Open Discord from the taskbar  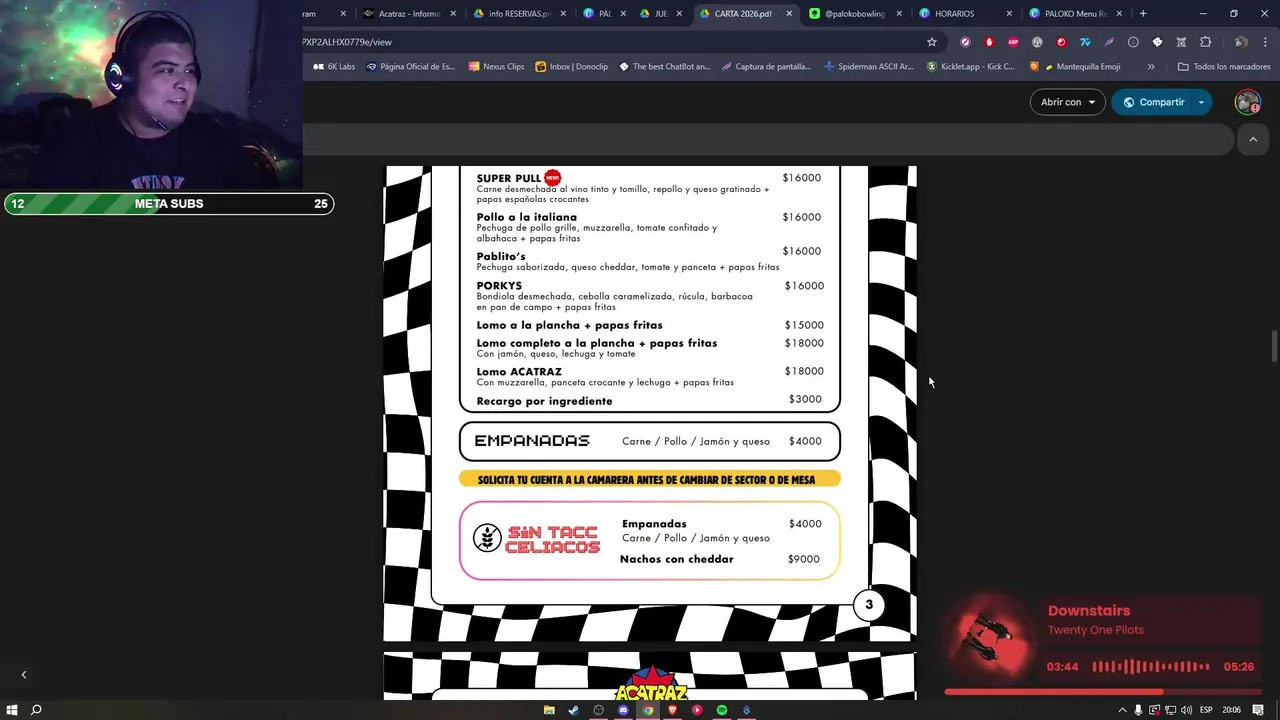click(x=623, y=710)
